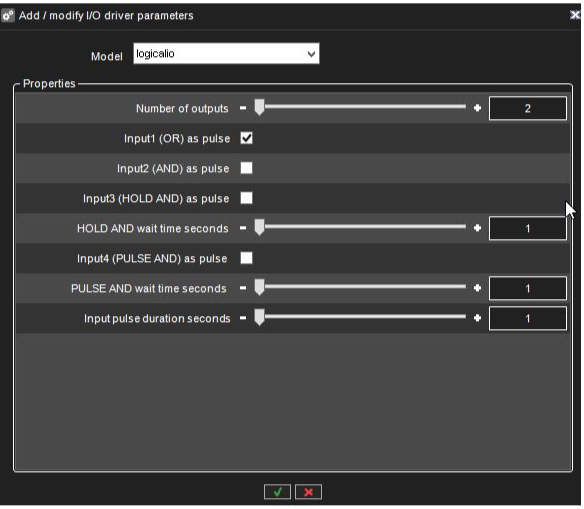Screen dimensions: 584x509
Task: Click the Number of outputs value field
Action: tap(528, 108)
